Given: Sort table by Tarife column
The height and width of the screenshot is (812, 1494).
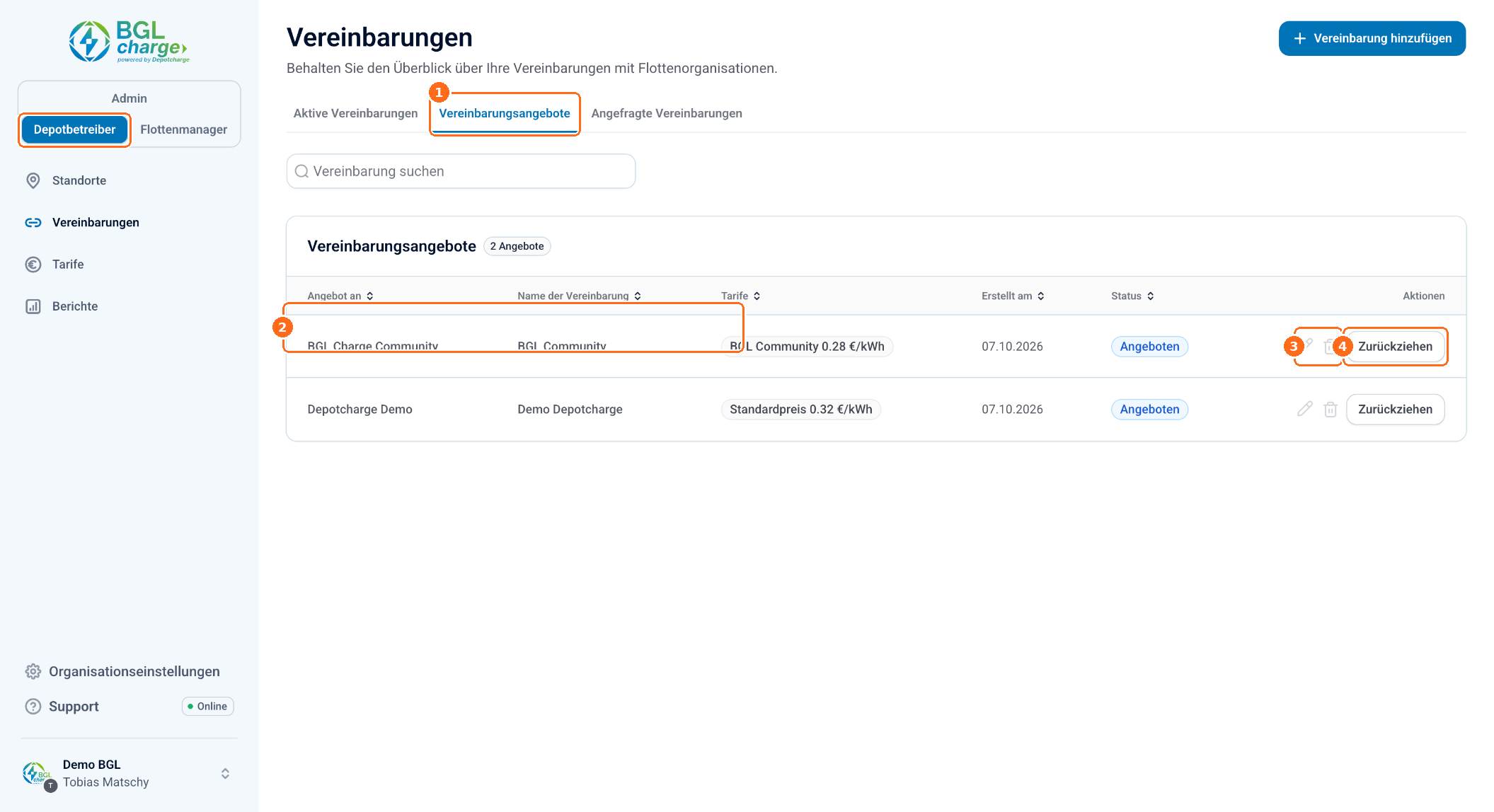Looking at the screenshot, I should point(740,296).
